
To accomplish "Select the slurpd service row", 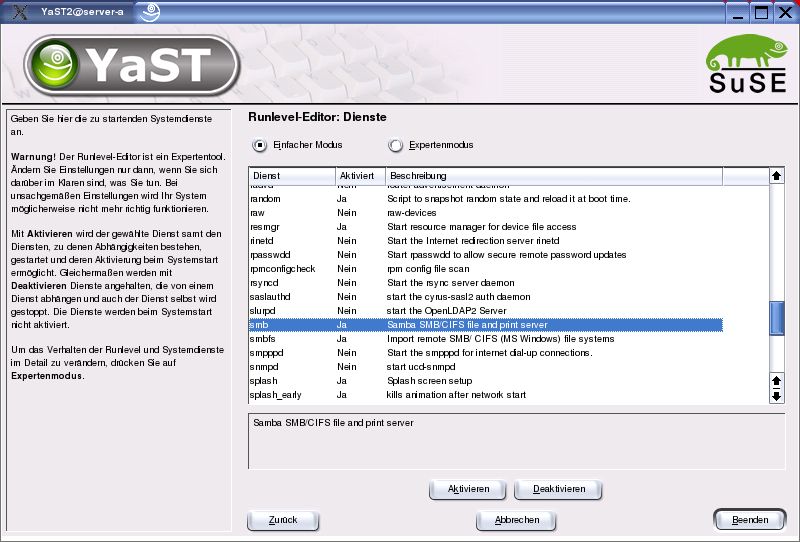I will (486, 311).
